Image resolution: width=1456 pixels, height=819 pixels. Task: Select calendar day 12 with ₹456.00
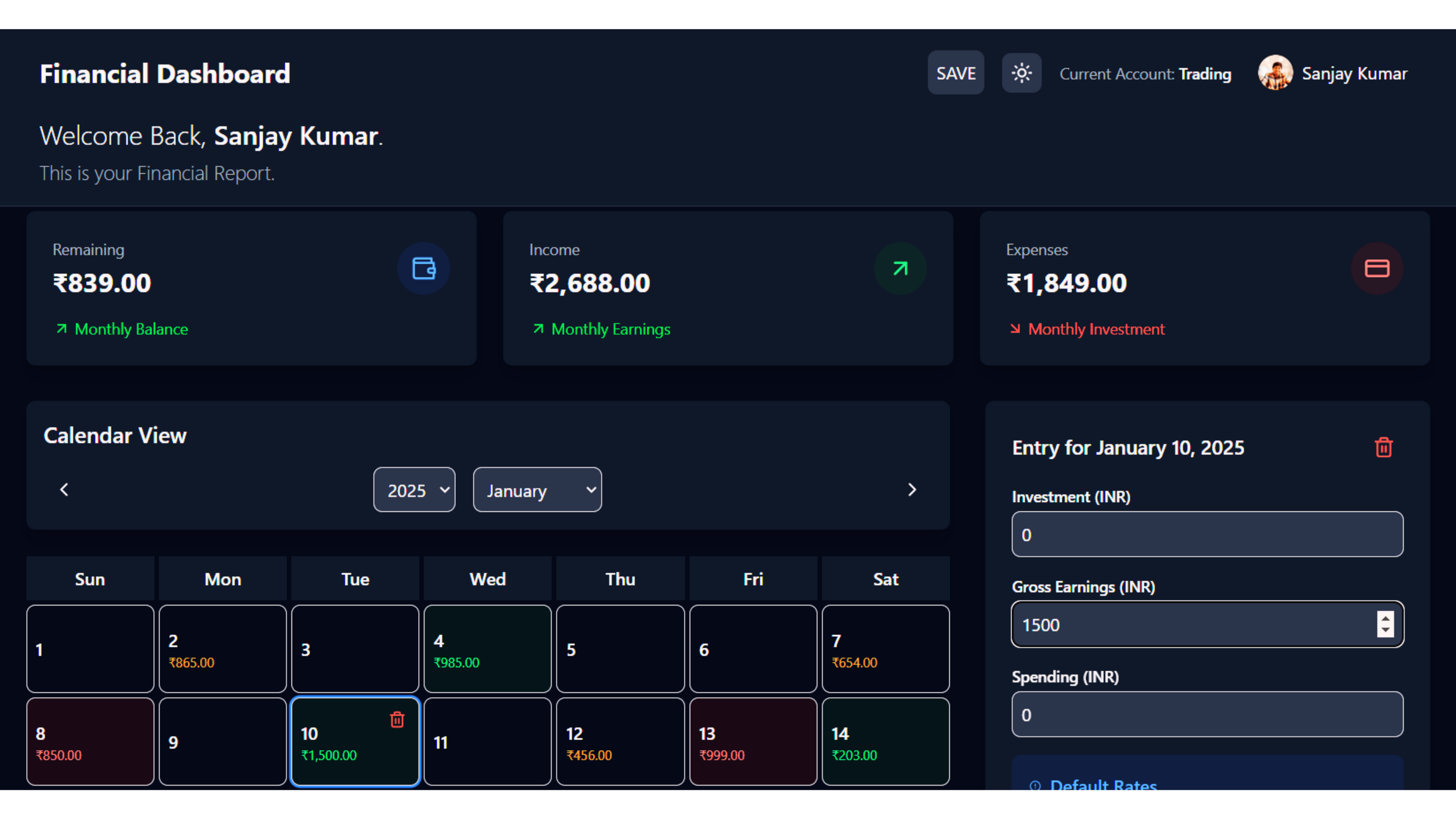tap(620, 742)
